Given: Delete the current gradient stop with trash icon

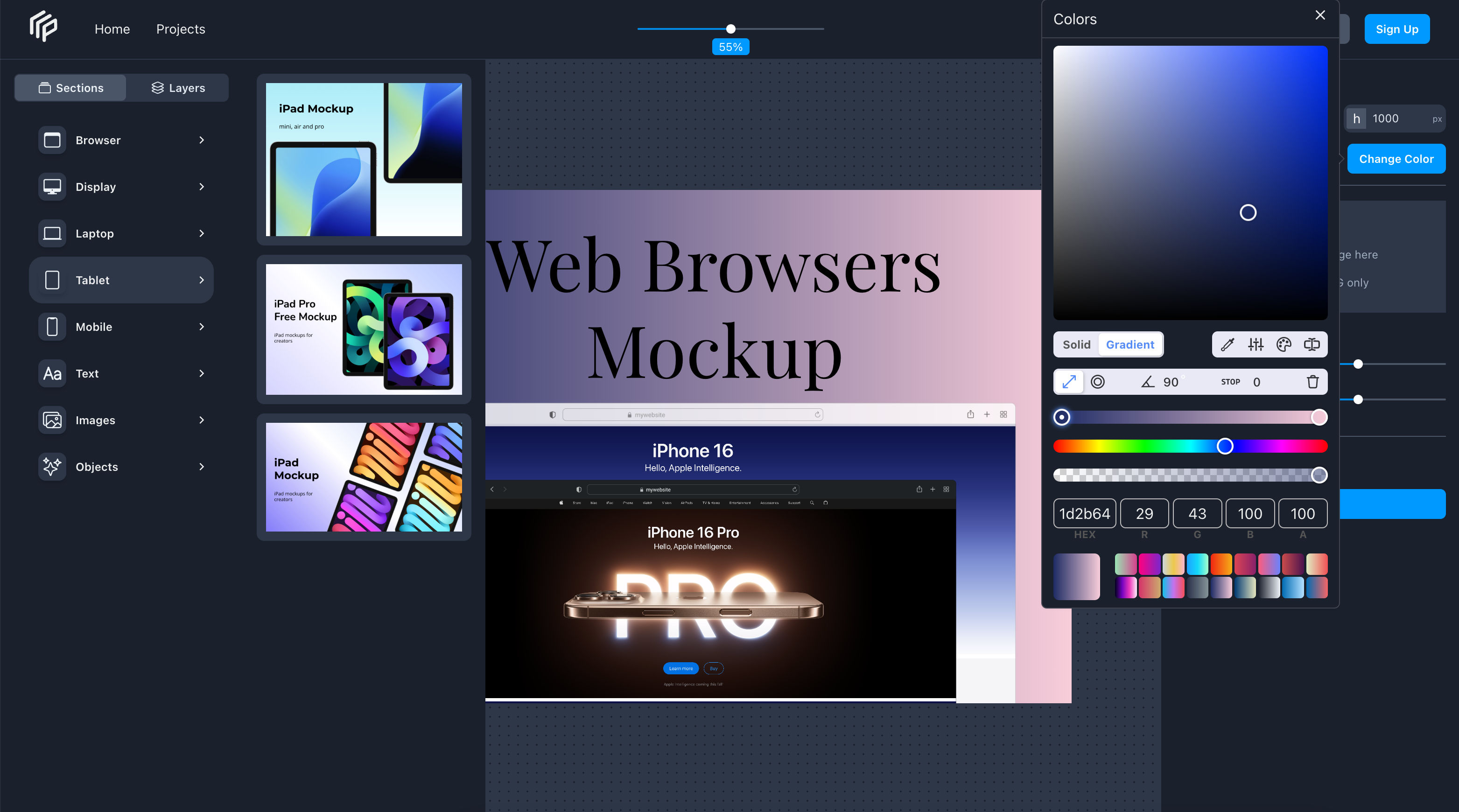Looking at the screenshot, I should (1313, 382).
